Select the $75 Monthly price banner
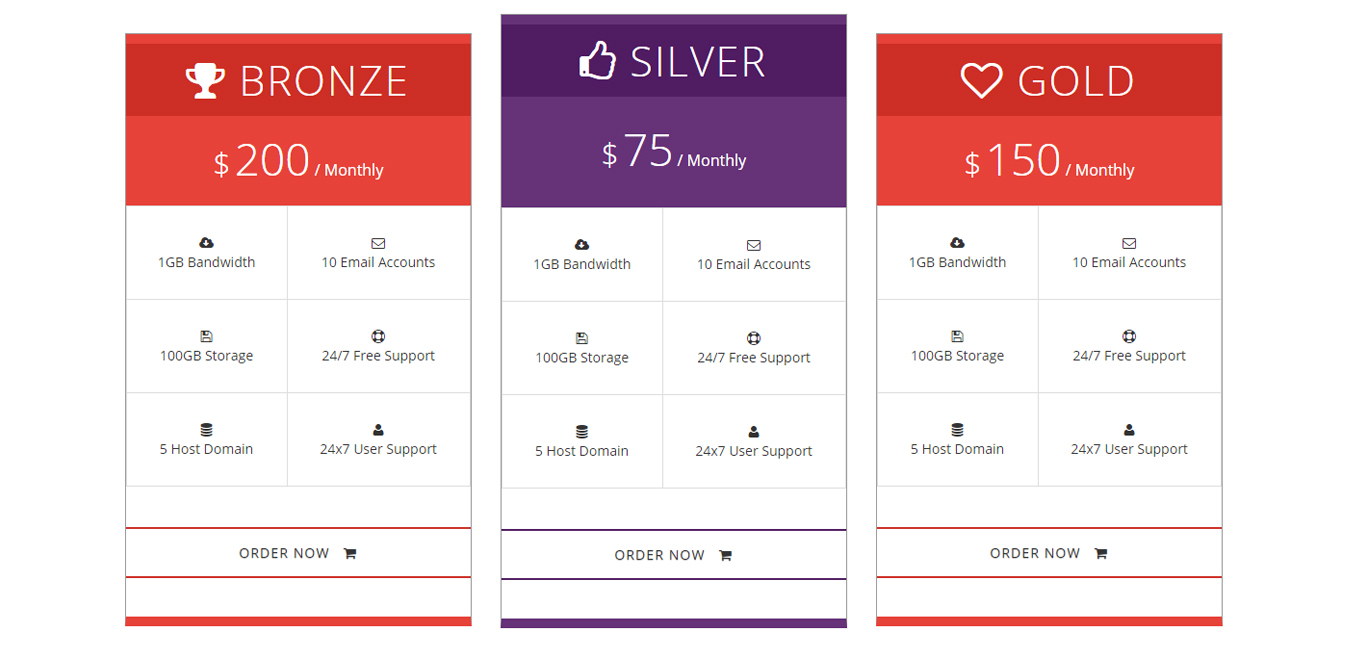 point(673,152)
